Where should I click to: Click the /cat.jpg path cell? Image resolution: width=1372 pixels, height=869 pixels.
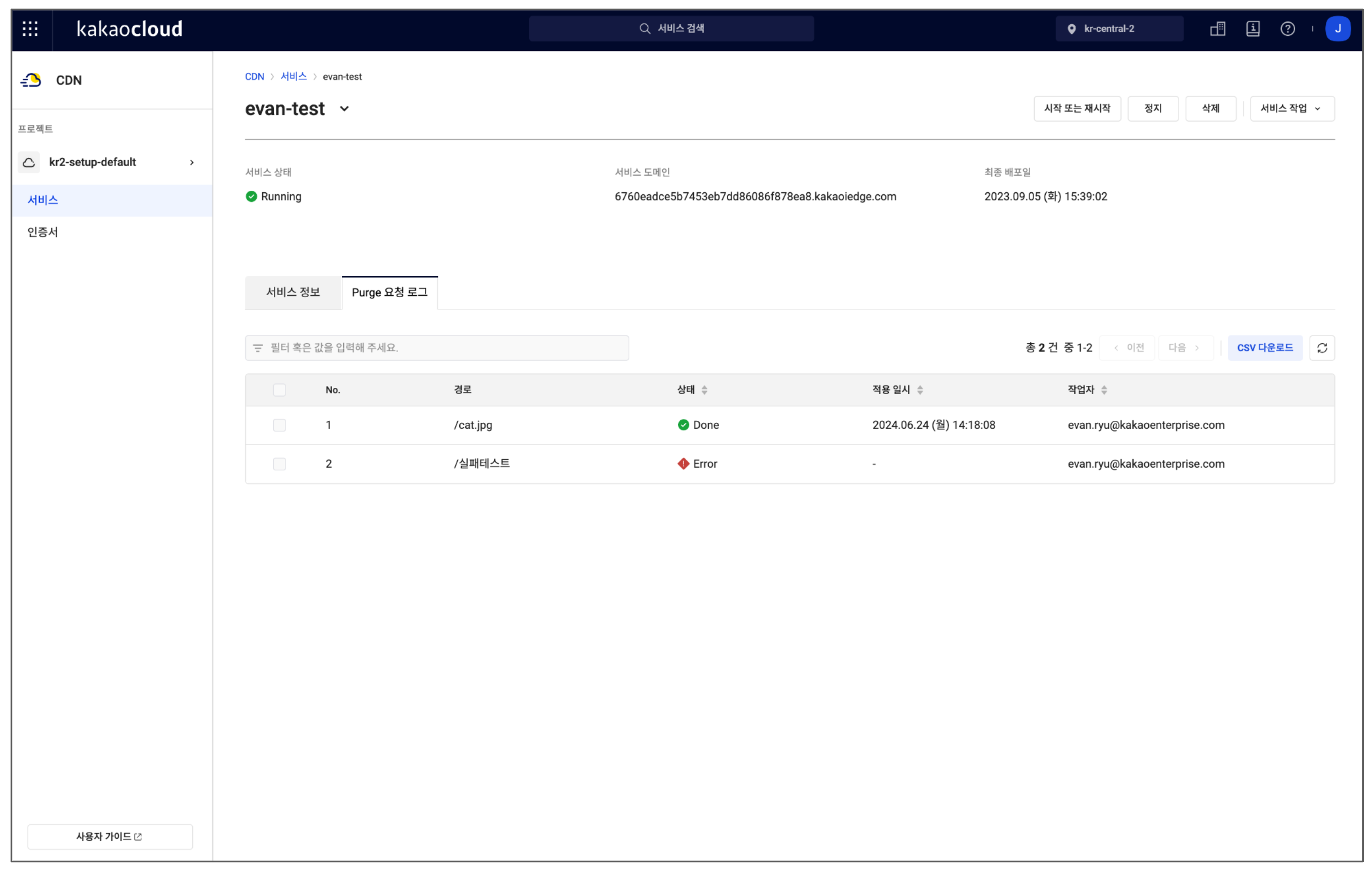[473, 425]
